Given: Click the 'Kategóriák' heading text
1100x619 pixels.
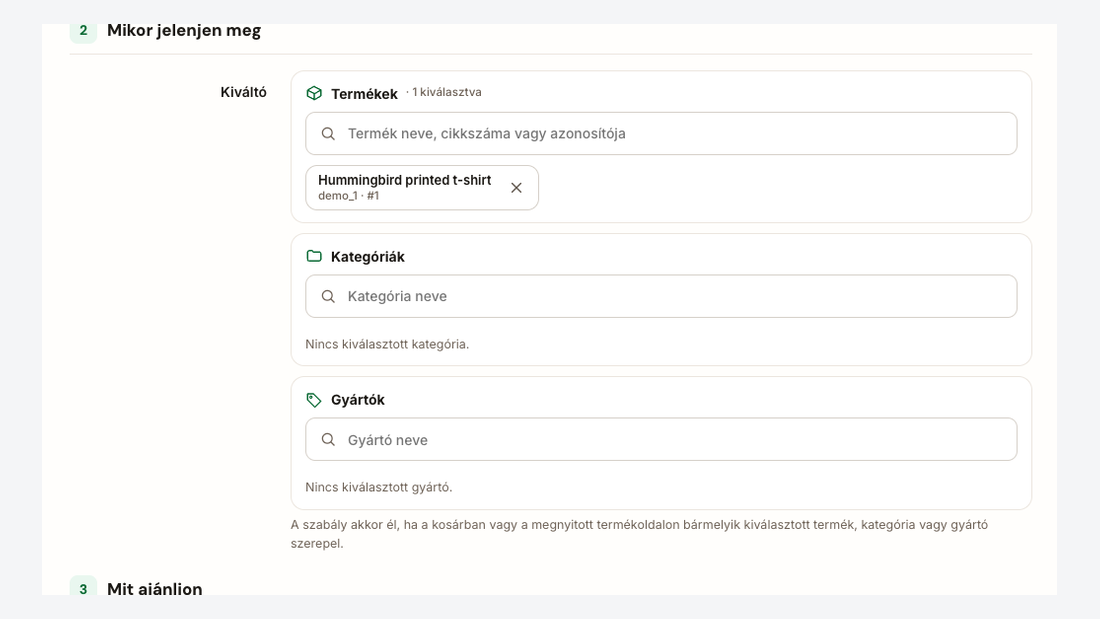Looking at the screenshot, I should click(x=368, y=257).
